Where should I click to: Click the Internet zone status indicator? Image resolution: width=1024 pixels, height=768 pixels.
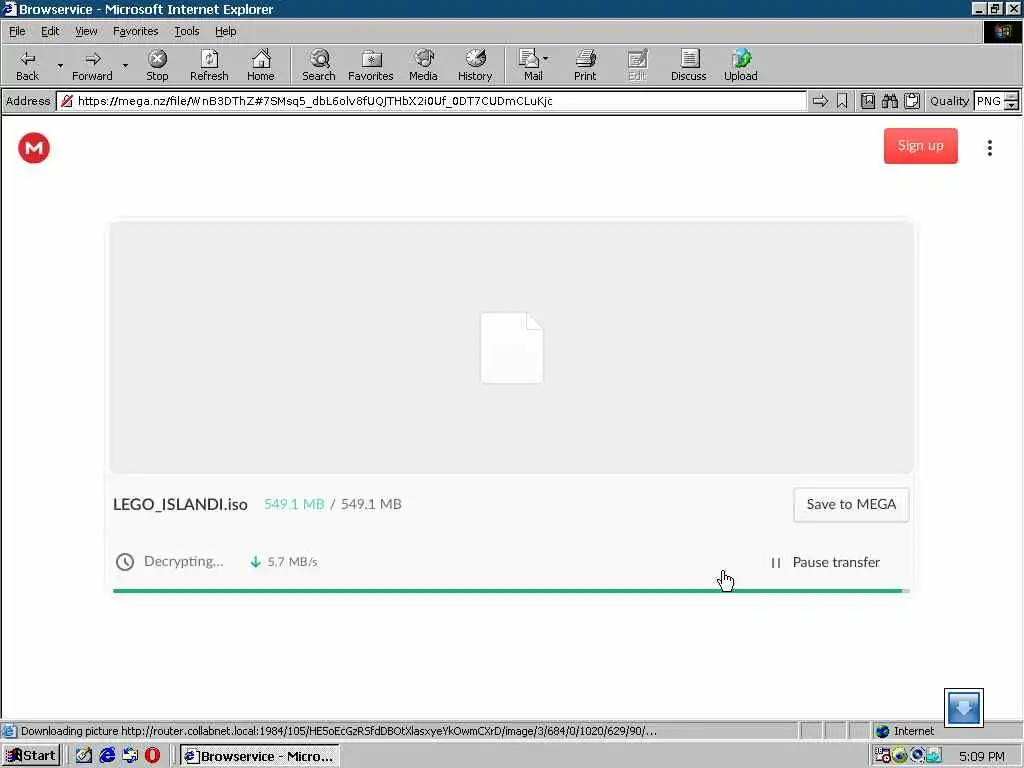[905, 731]
